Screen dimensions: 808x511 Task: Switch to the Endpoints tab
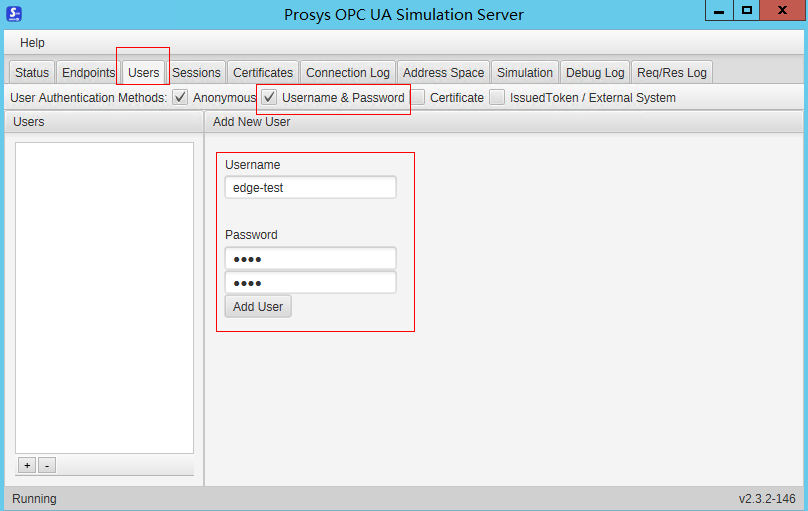click(x=88, y=73)
